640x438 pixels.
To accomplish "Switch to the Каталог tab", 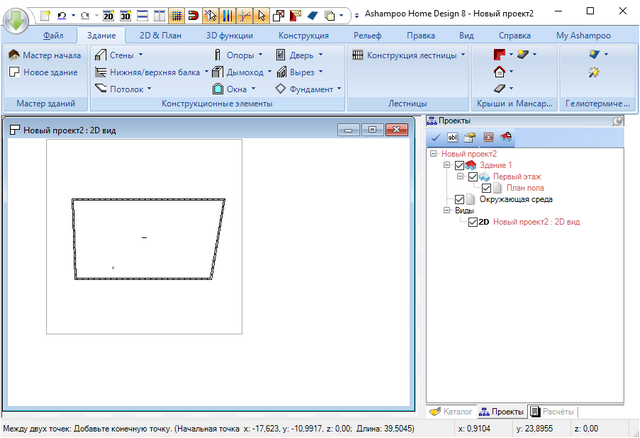I will [449, 411].
